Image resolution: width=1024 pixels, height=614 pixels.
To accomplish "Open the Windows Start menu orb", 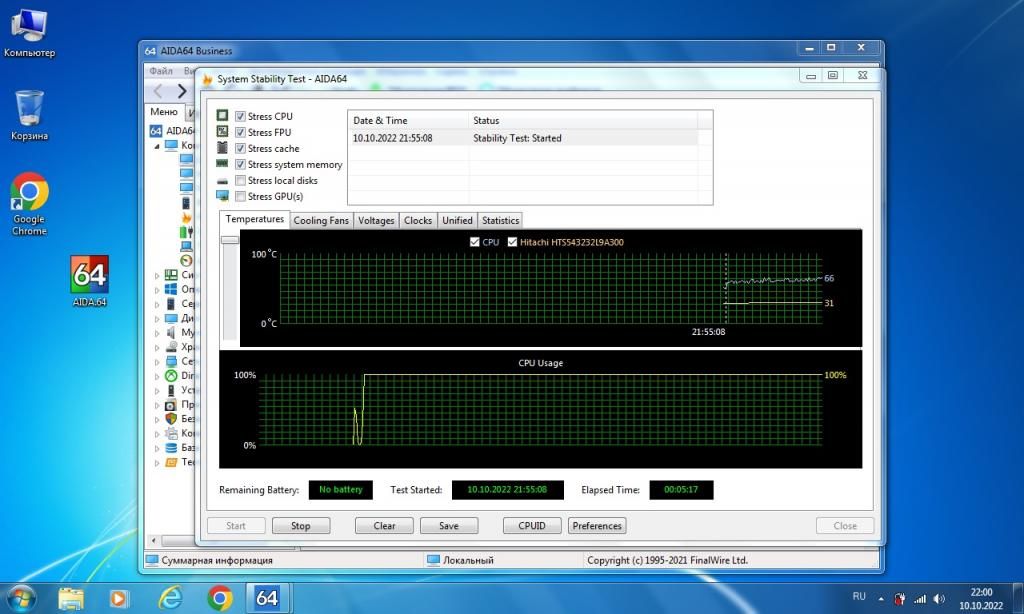I will [x=20, y=598].
